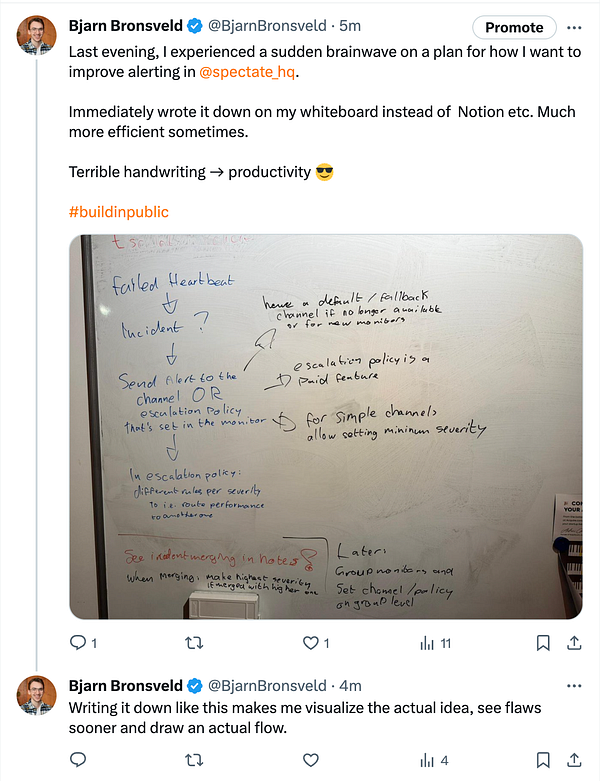Viewport: 600px width, 781px height.
Task: View analytics showing 11 views
Action: point(428,643)
